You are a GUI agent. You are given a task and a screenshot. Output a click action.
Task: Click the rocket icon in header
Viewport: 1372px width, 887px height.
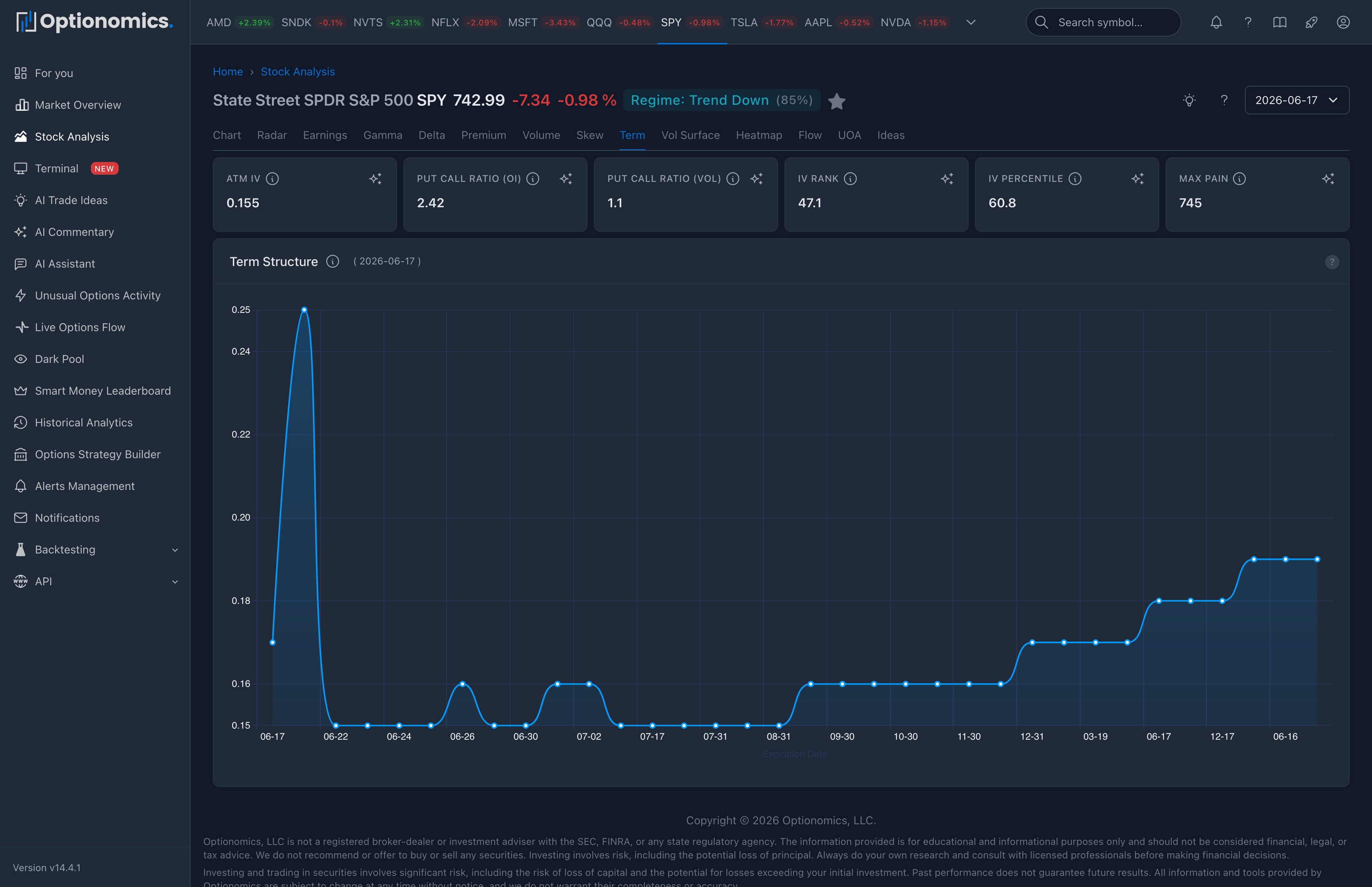point(1311,23)
